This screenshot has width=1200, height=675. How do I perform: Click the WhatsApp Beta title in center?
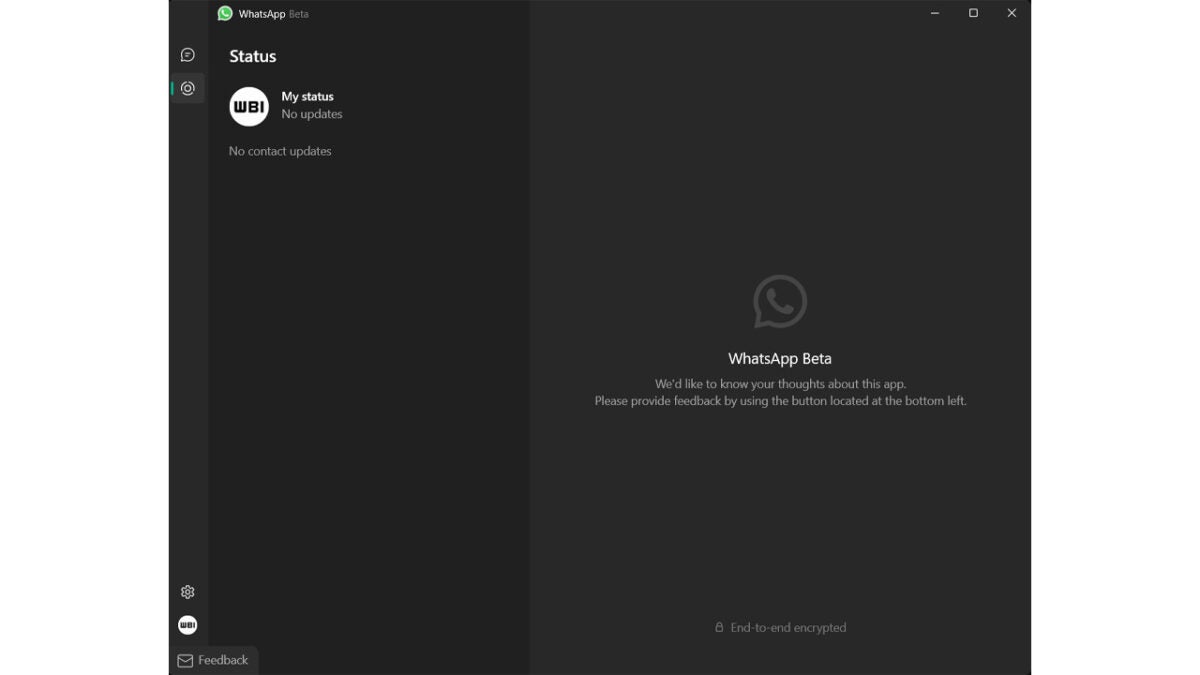(780, 358)
